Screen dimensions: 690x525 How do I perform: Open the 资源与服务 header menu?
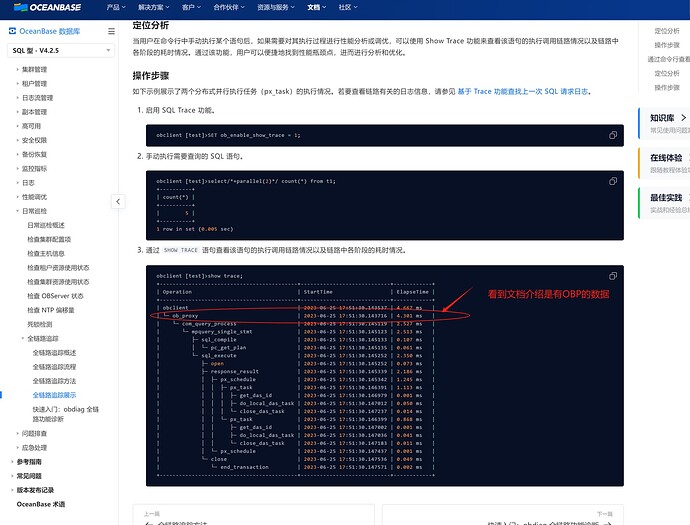tap(276, 7)
